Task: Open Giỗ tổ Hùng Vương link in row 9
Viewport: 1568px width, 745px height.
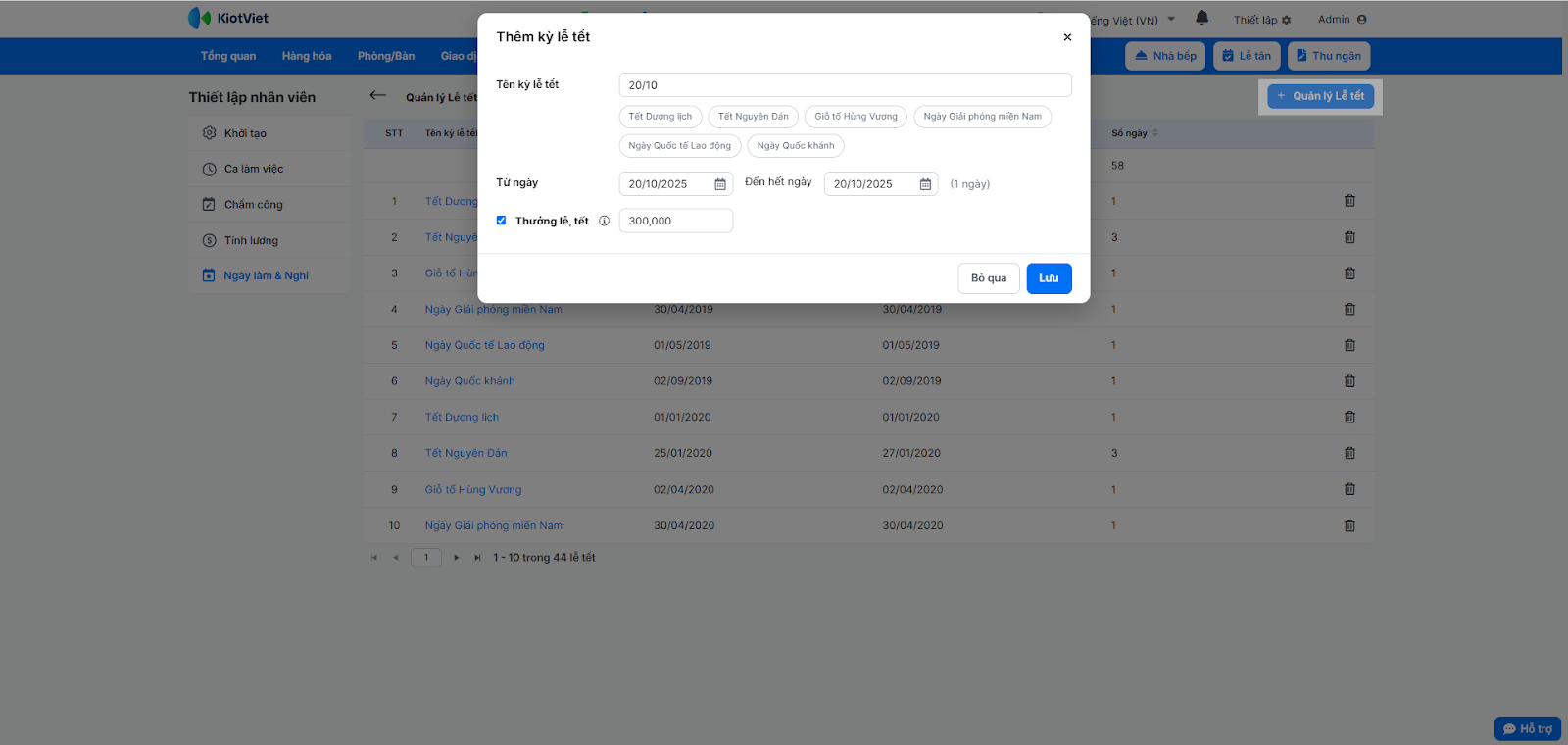Action: 473,489
